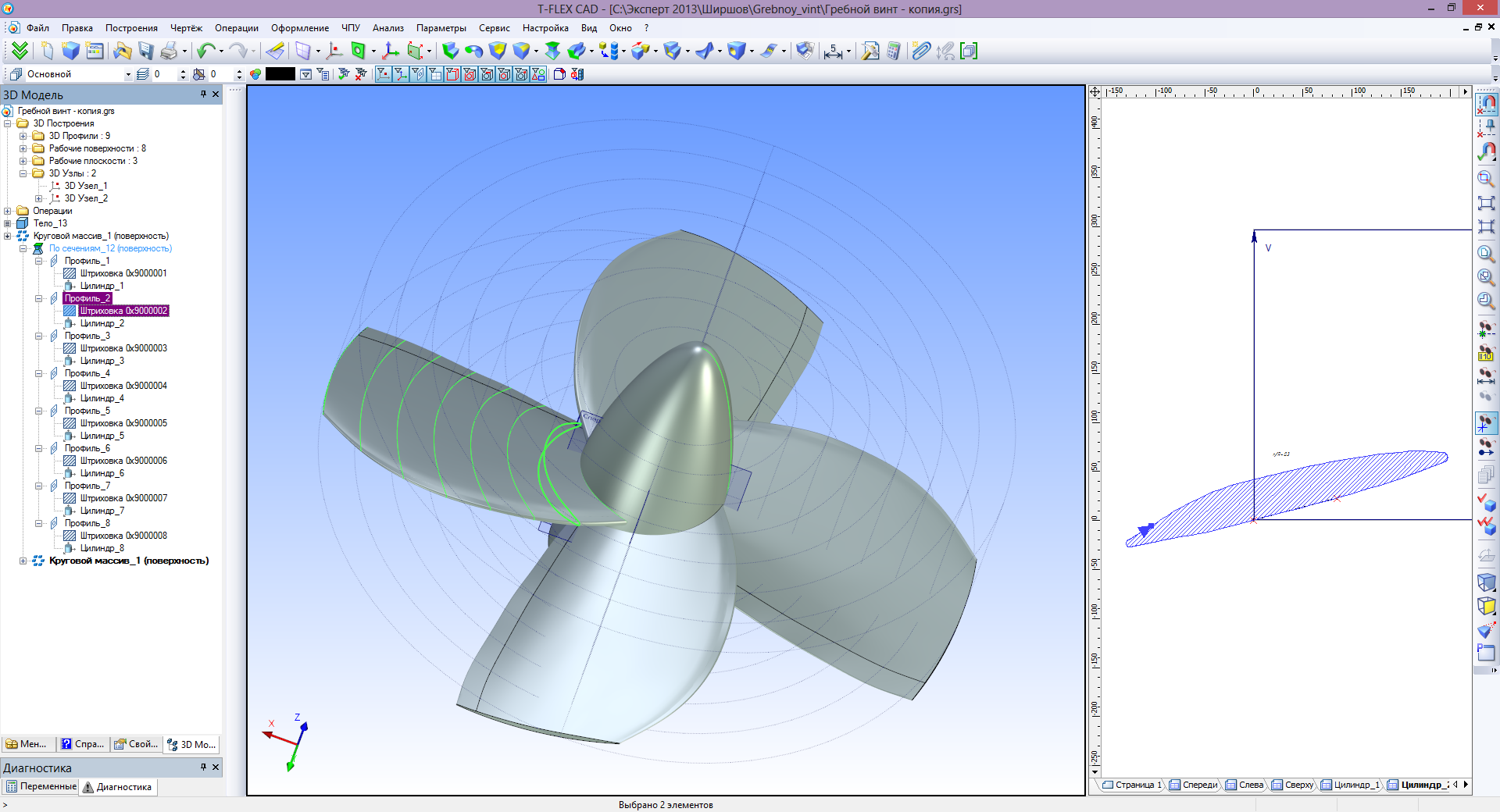1500x812 pixels.
Task: Open the Спра... help panel tab
Action: [x=83, y=744]
